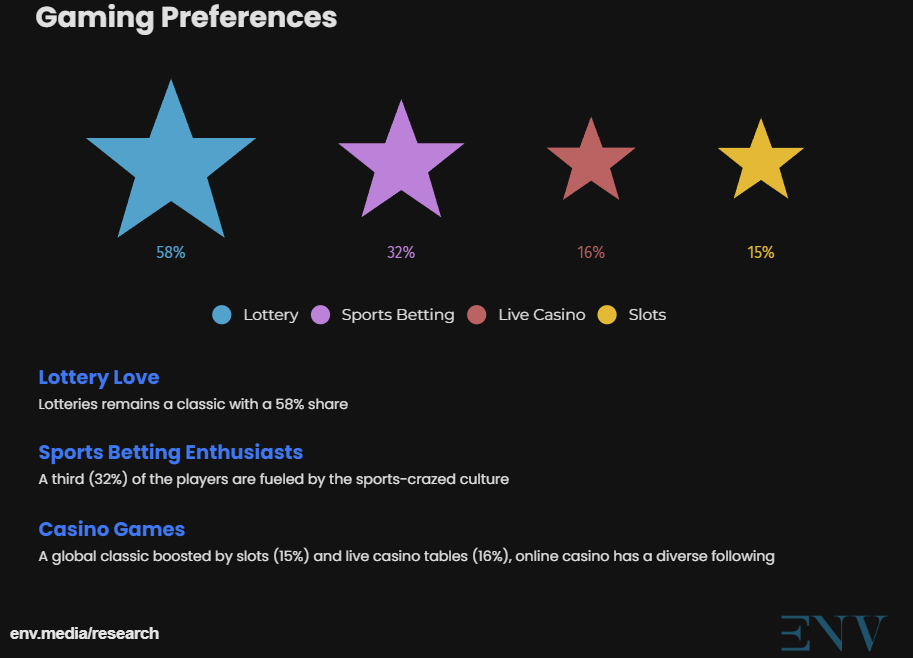Screen dimensions: 913x658
Task: Click the red Live Casino star
Action: (x=591, y=162)
